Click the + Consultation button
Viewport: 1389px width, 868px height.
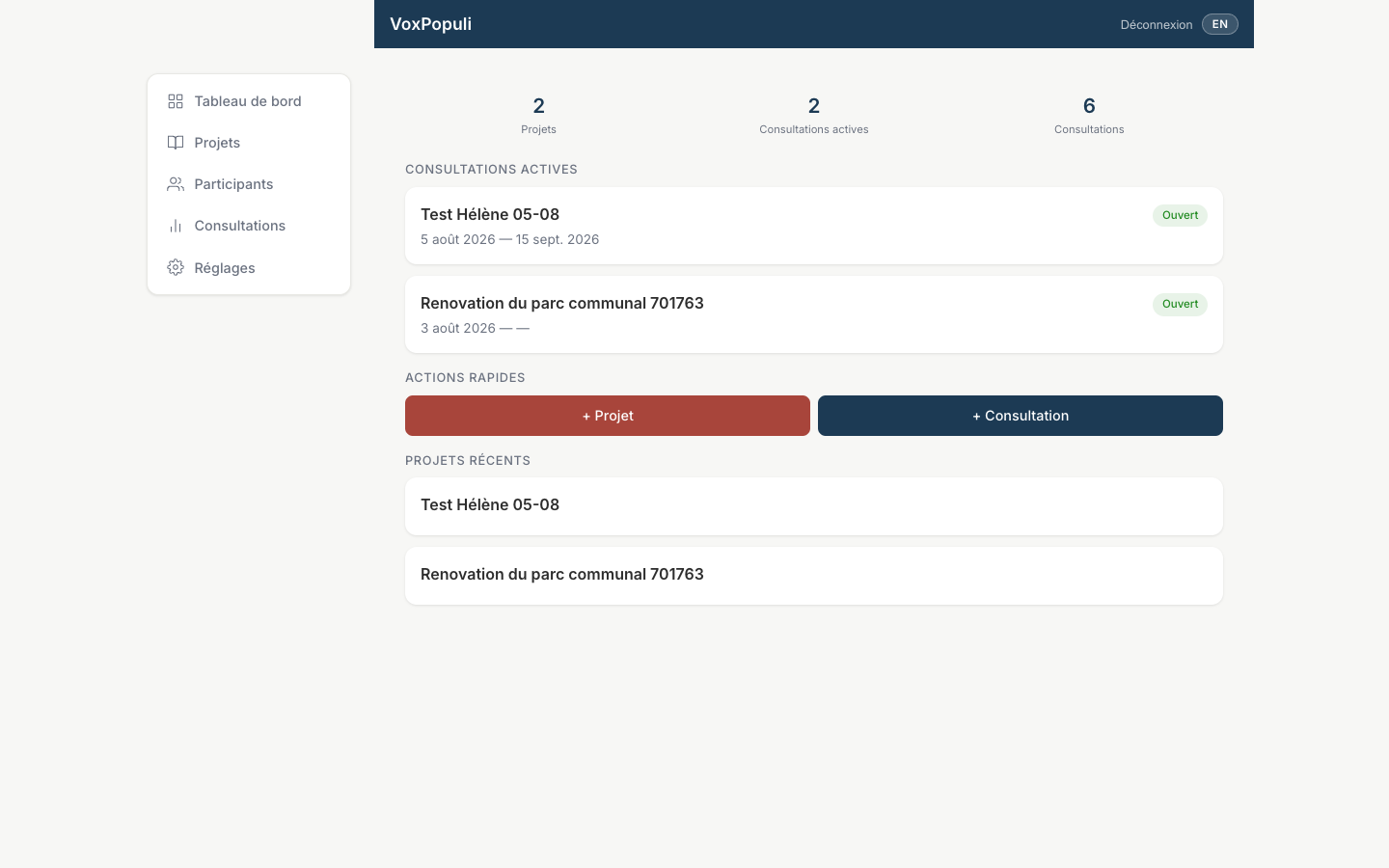[1021, 416]
